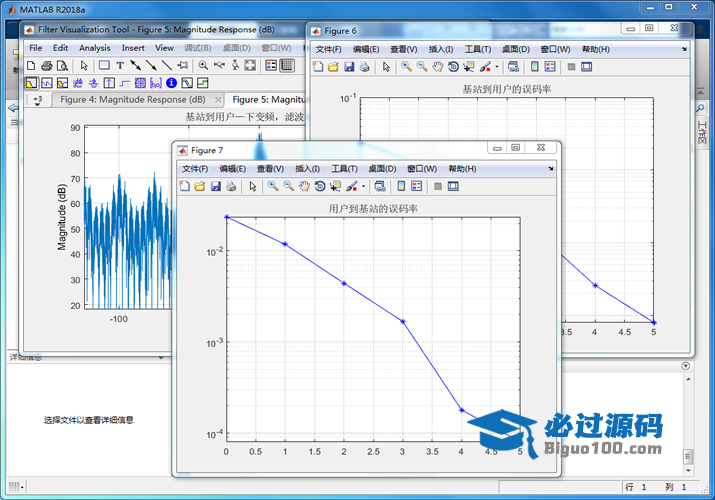Click Print Preview icon in Filter Visualization Tool

tap(62, 66)
